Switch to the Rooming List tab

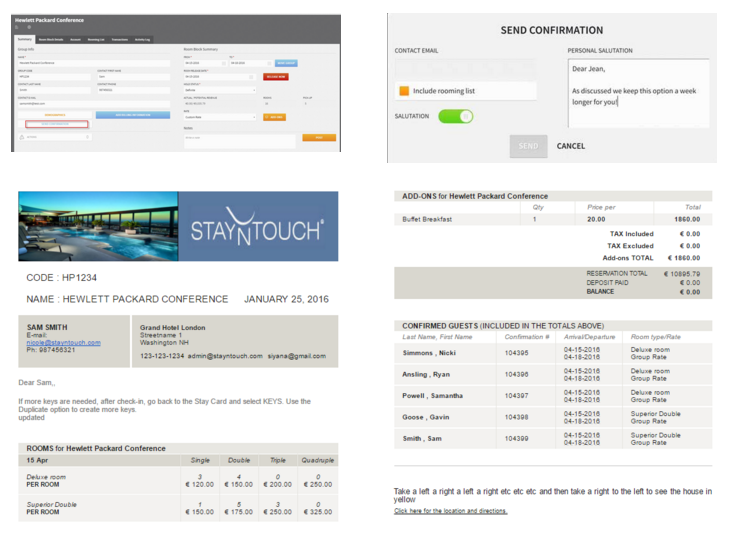click(96, 40)
